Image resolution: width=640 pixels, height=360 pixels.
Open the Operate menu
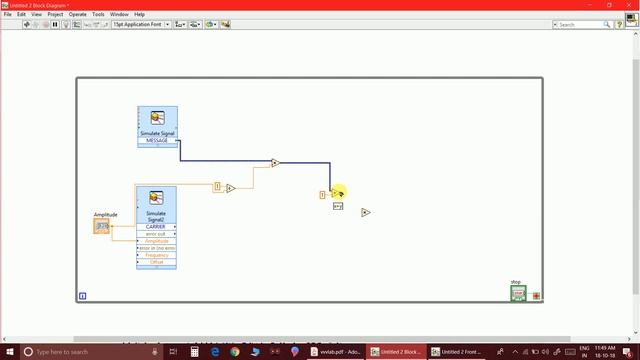tap(78, 14)
